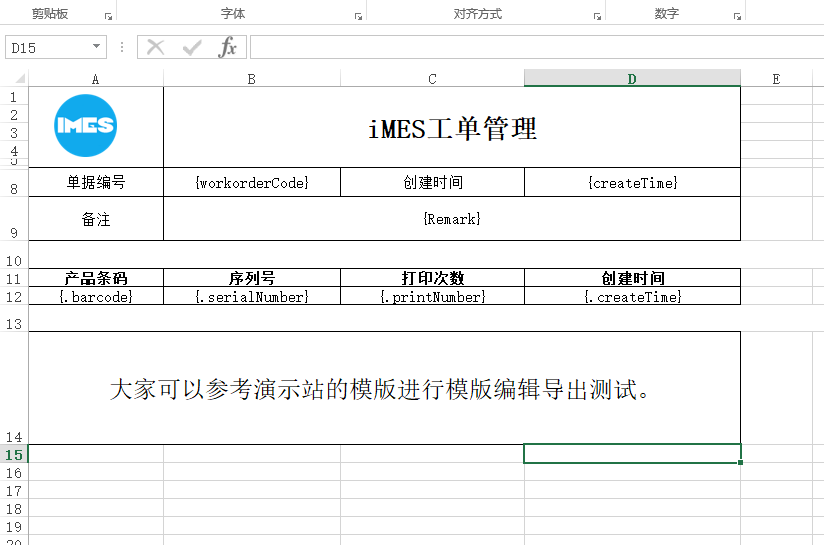824x545 pixels.
Task: Select the {.serialNumber} cell
Action: 252,296
